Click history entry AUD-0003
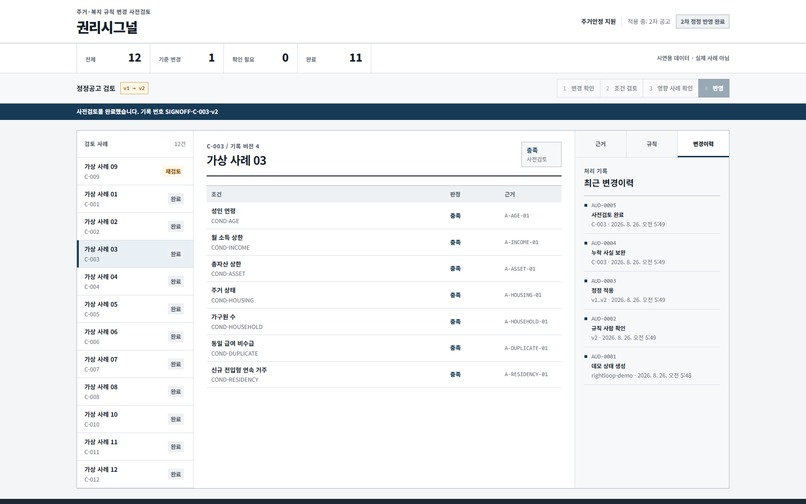Image resolution: width=806 pixels, height=504 pixels. pos(652,291)
